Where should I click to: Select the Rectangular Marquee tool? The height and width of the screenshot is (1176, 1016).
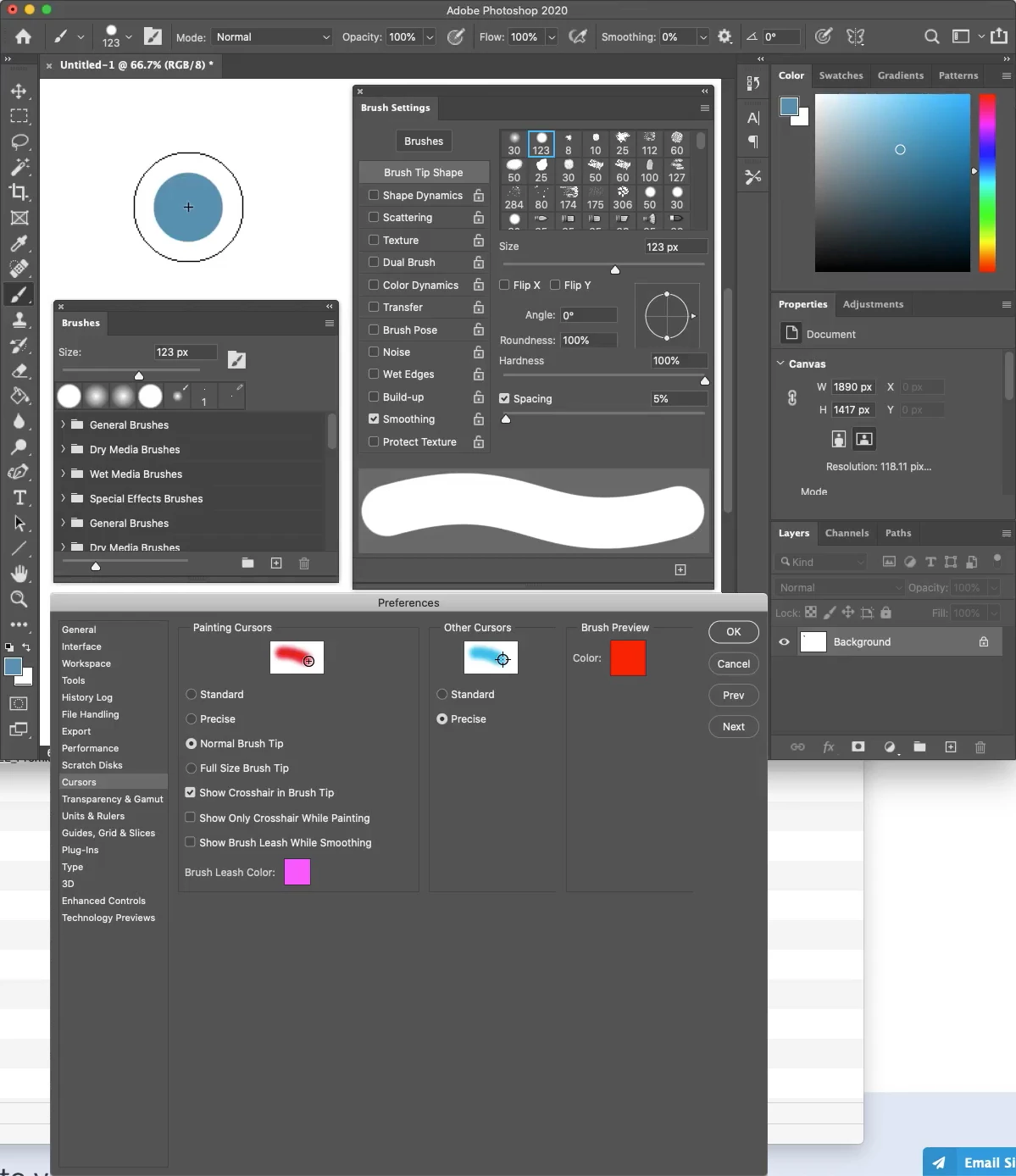[x=19, y=116]
